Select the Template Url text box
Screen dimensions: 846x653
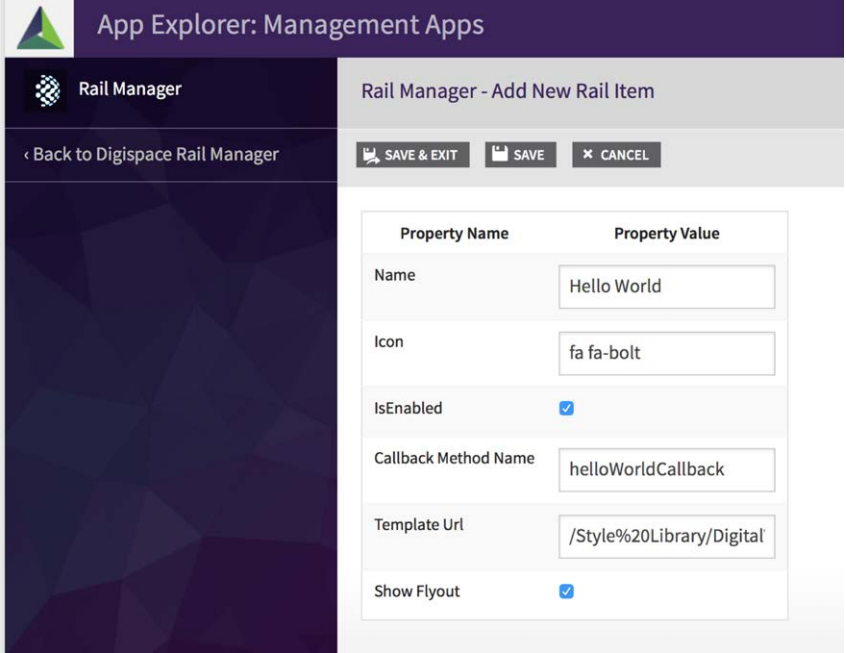point(666,536)
